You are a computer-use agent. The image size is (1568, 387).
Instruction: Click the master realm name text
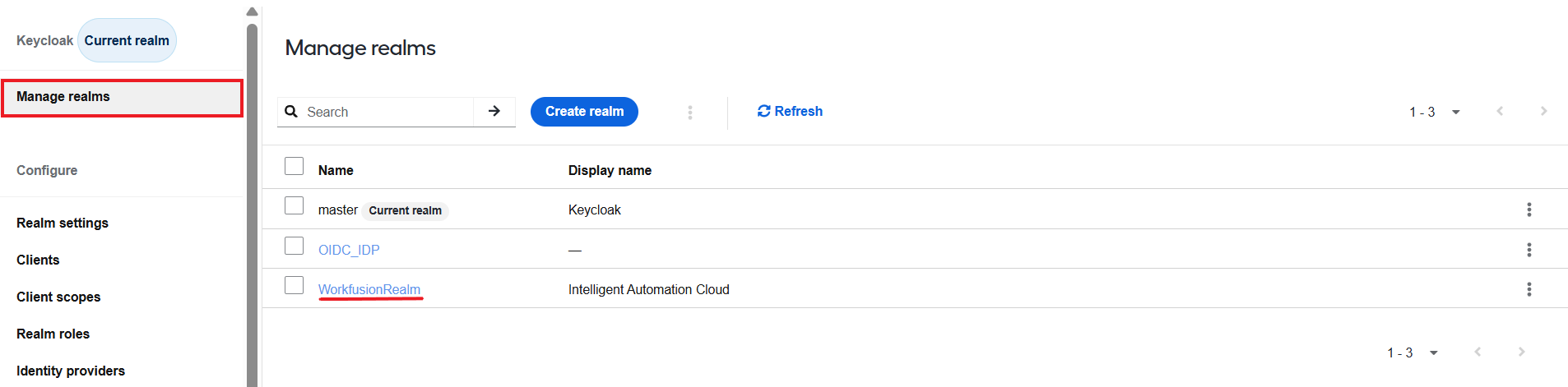(x=338, y=210)
